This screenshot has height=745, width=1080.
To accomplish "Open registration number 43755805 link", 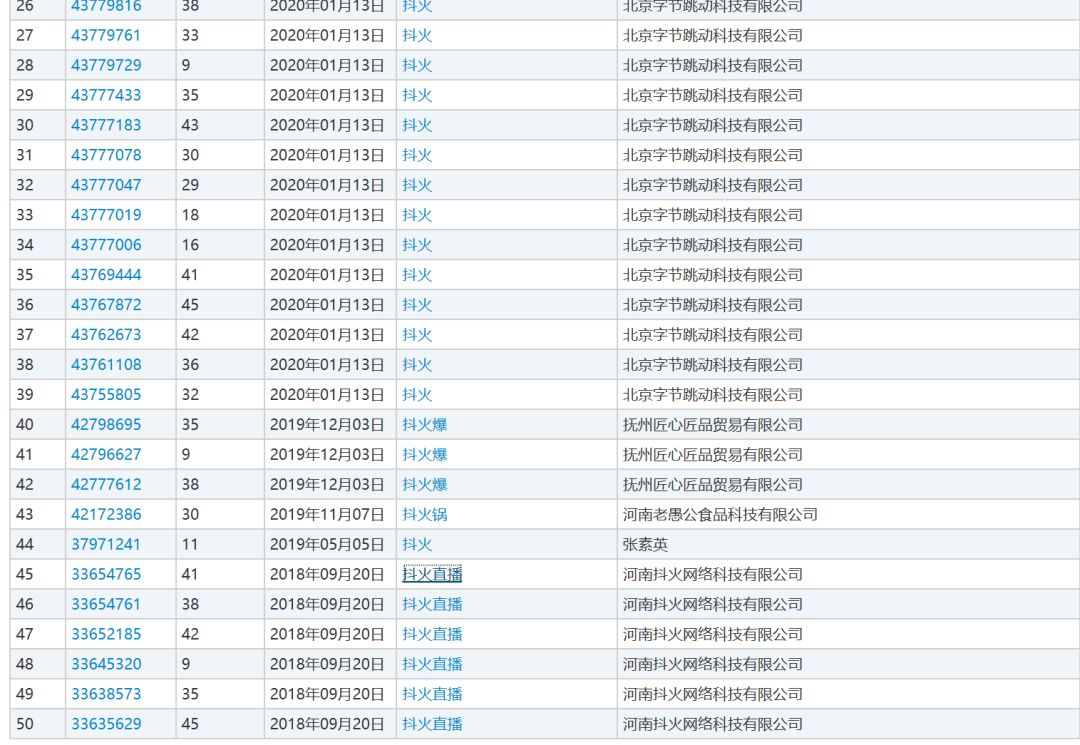I will 106,395.
